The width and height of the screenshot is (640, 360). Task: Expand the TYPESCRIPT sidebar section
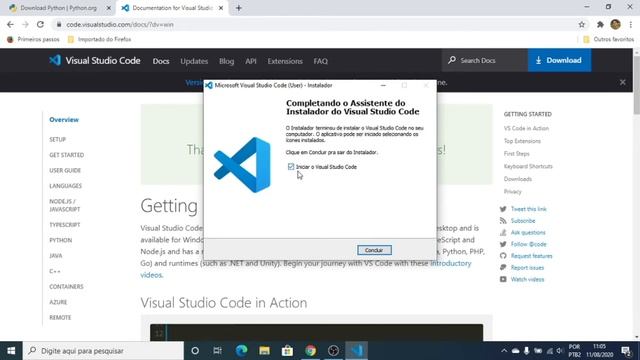click(64, 225)
